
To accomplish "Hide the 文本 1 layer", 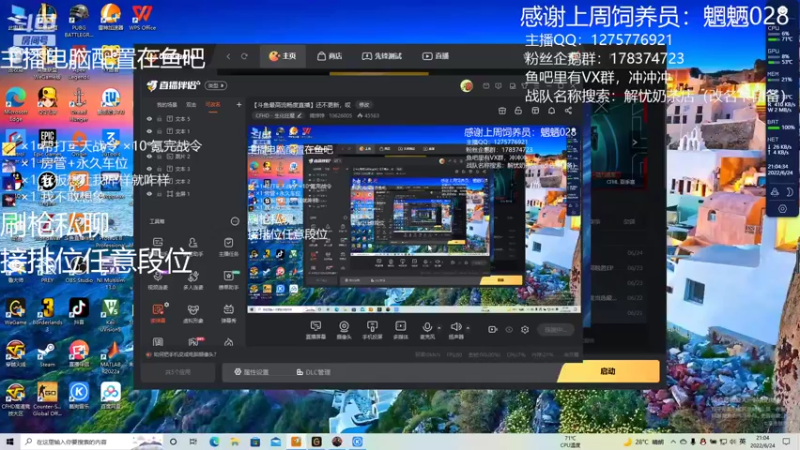I will pyautogui.click(x=149, y=132).
